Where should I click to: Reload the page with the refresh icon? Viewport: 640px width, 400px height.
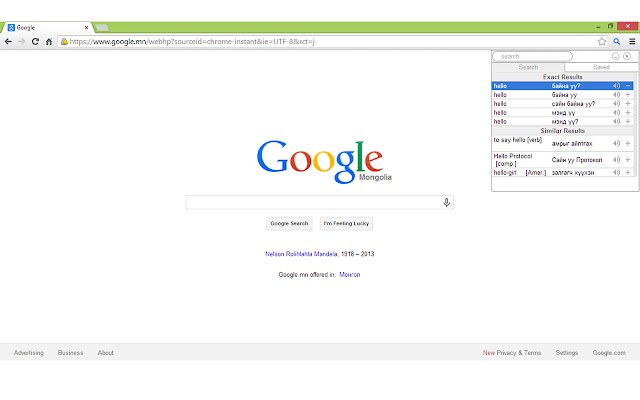[35, 42]
